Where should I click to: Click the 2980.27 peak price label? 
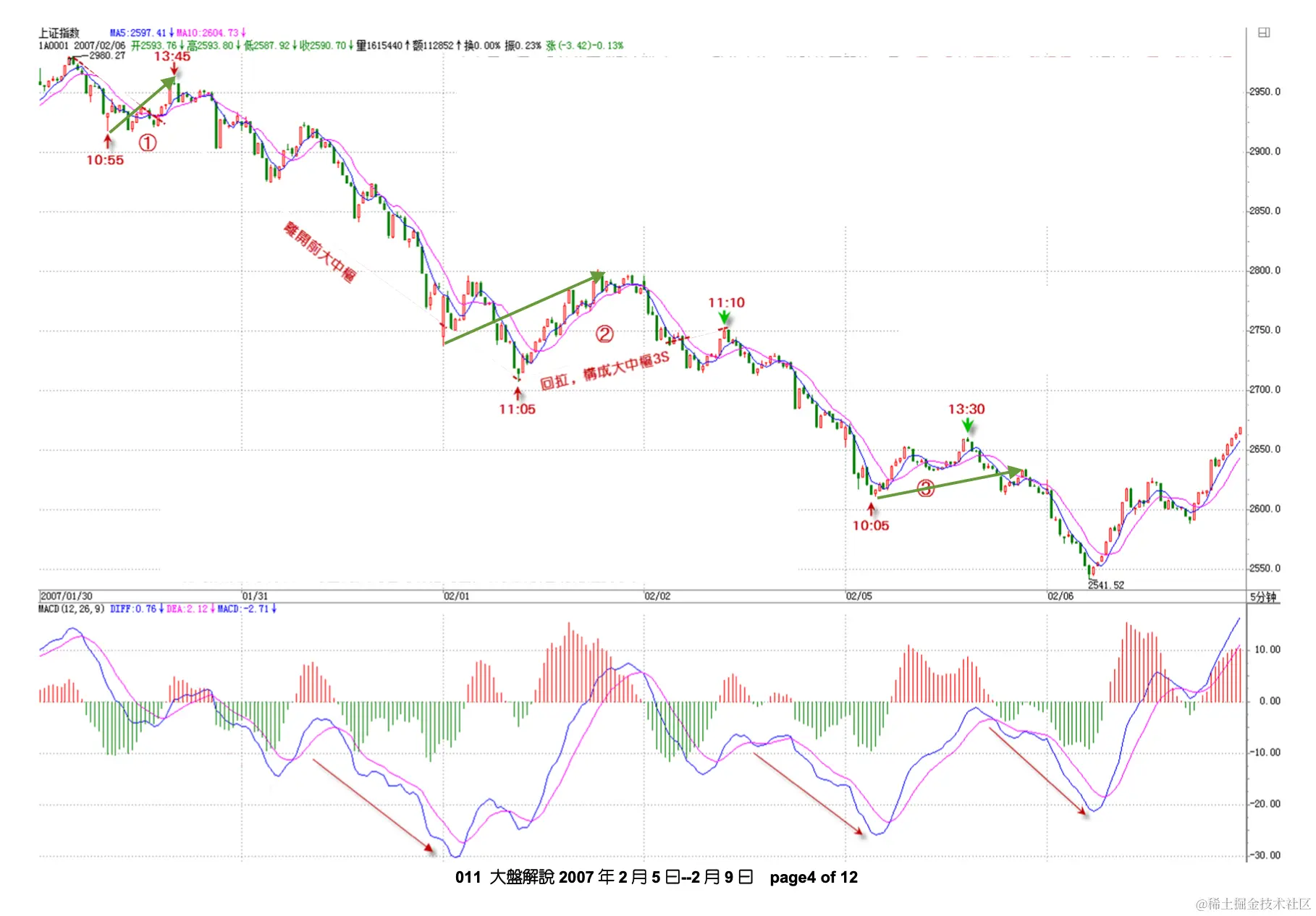(x=107, y=56)
